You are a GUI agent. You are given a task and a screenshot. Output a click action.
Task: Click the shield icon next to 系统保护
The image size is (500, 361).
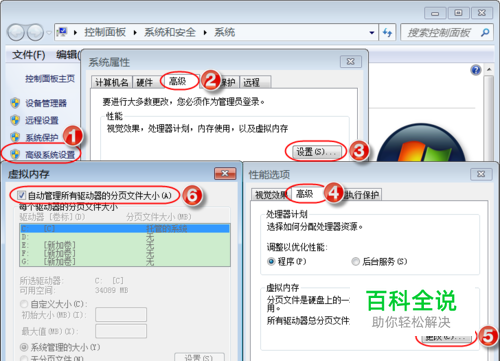click(x=15, y=137)
